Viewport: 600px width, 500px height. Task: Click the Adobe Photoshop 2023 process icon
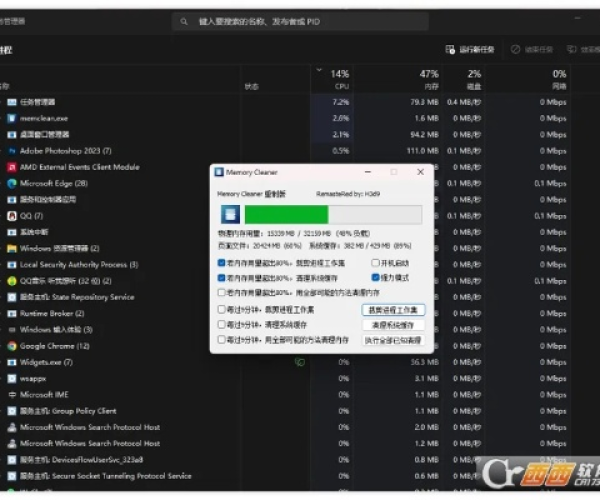(12, 151)
